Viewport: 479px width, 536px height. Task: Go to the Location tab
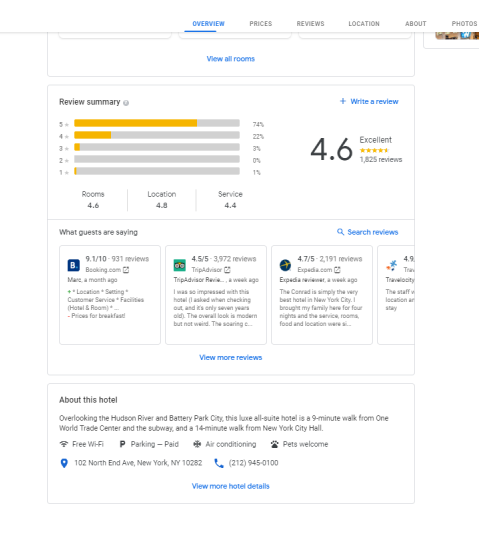click(364, 24)
